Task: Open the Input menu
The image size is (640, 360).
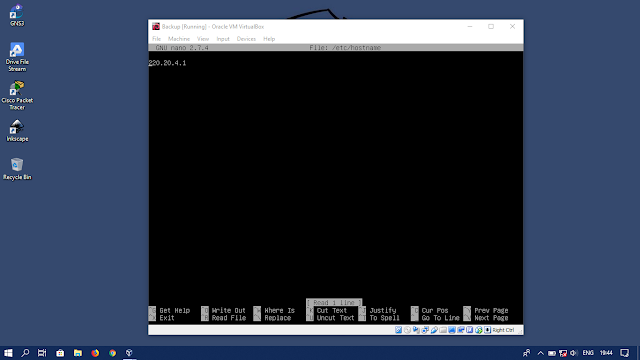Action: pyautogui.click(x=223, y=39)
